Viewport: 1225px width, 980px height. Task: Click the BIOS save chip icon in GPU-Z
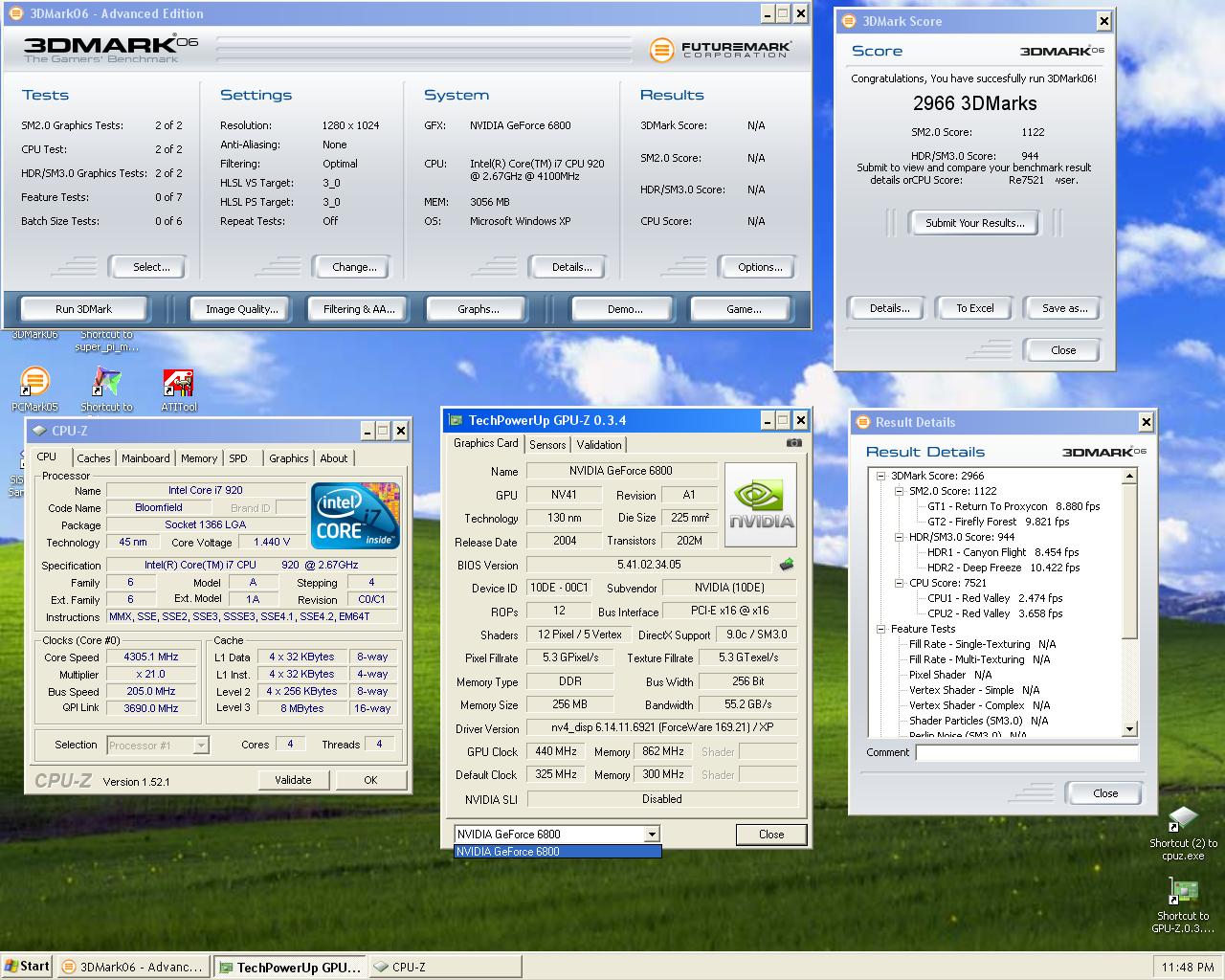tap(787, 565)
